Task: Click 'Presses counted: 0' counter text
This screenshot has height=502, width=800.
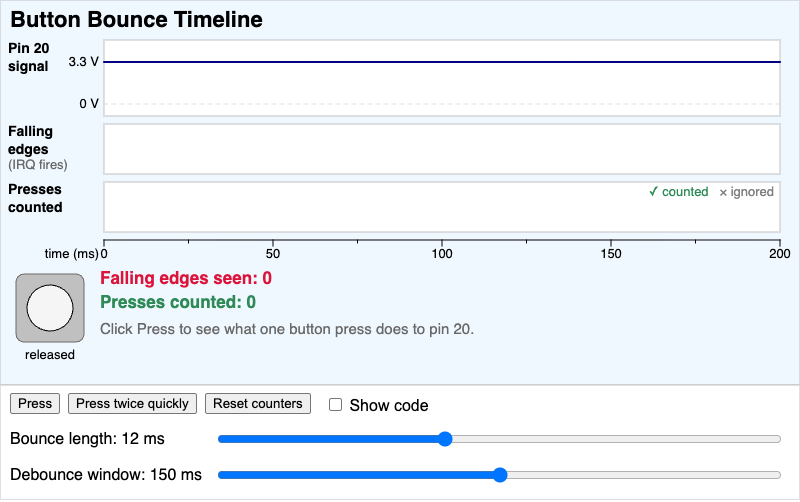Action: point(178,302)
